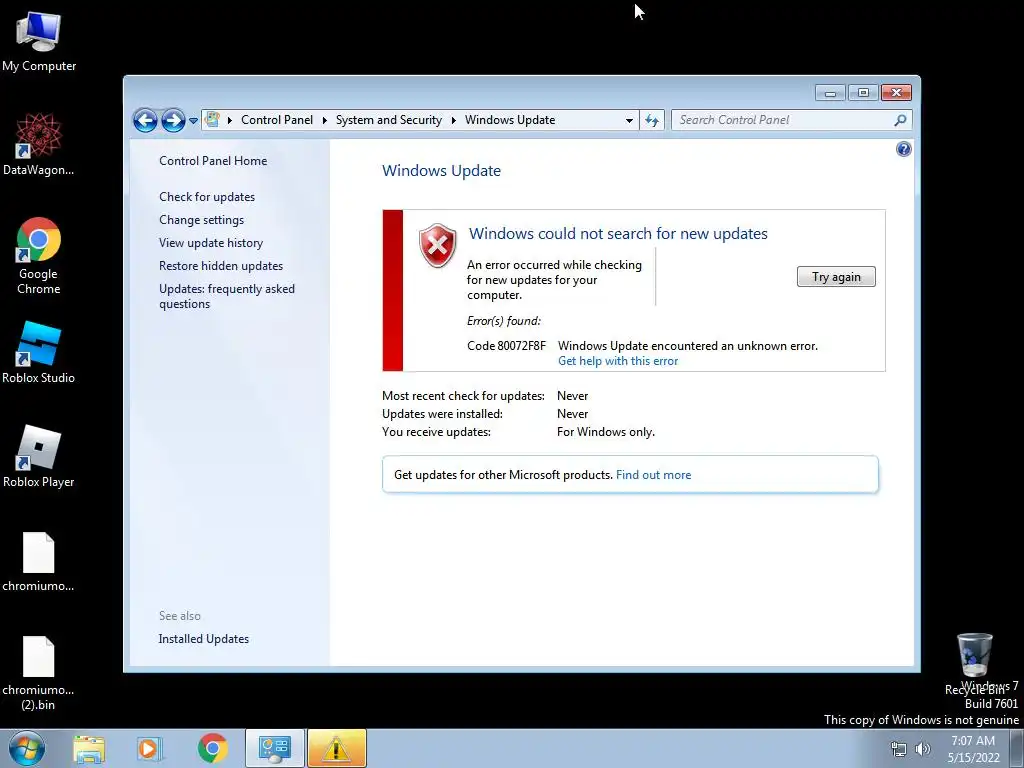Viewport: 1024px width, 768px height.
Task: Click the taskbar clock and date
Action: pos(973,749)
